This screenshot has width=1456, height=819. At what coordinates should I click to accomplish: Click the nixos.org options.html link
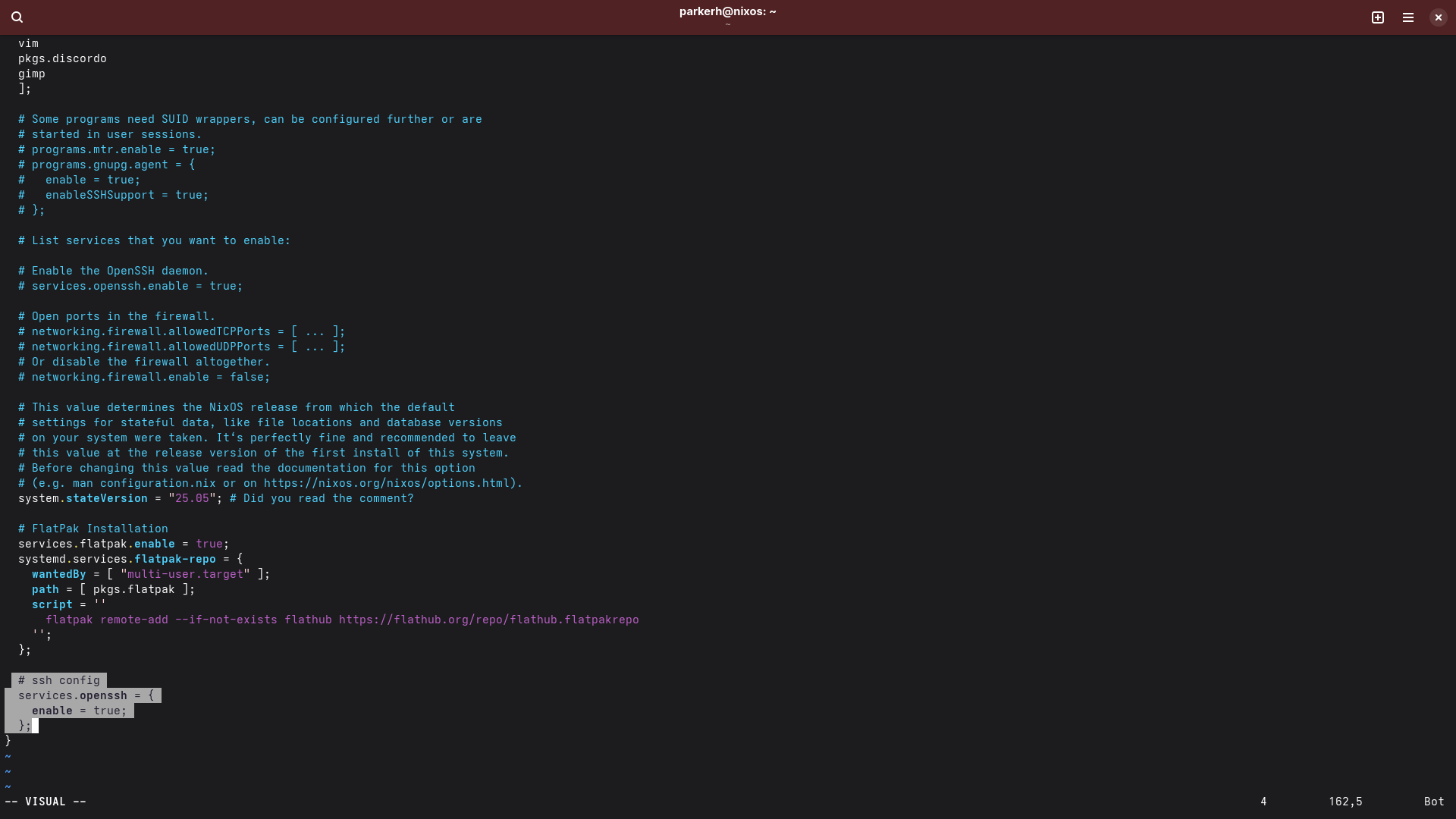click(x=390, y=483)
